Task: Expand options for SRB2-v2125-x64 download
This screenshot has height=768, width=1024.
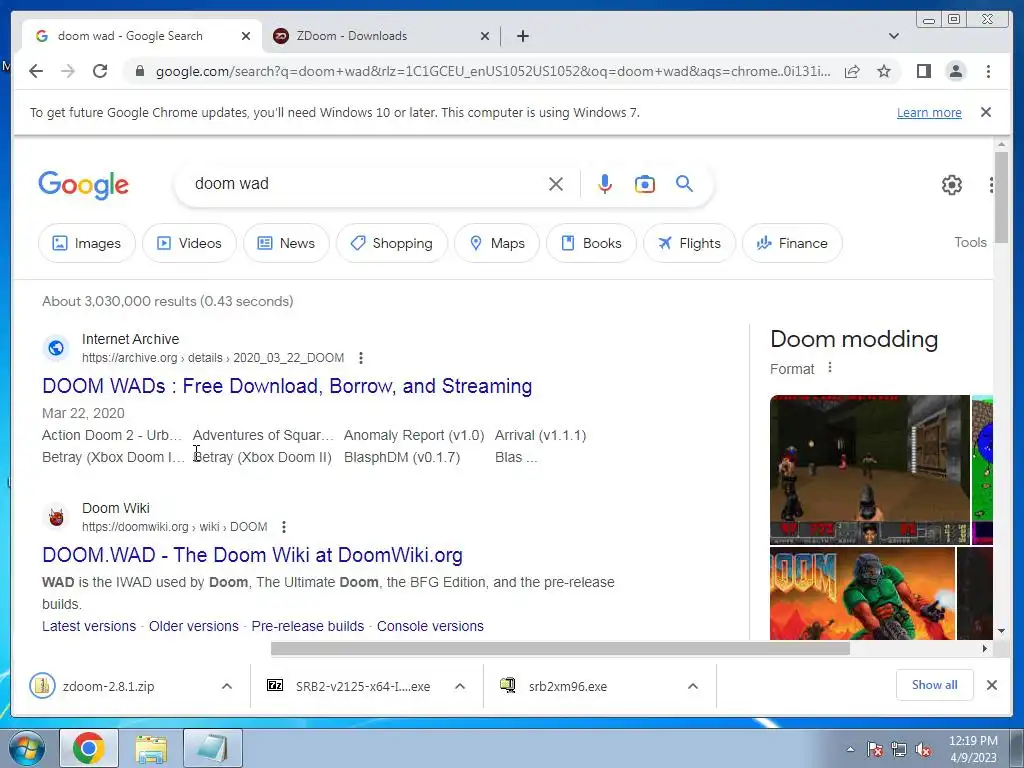Action: 460,686
